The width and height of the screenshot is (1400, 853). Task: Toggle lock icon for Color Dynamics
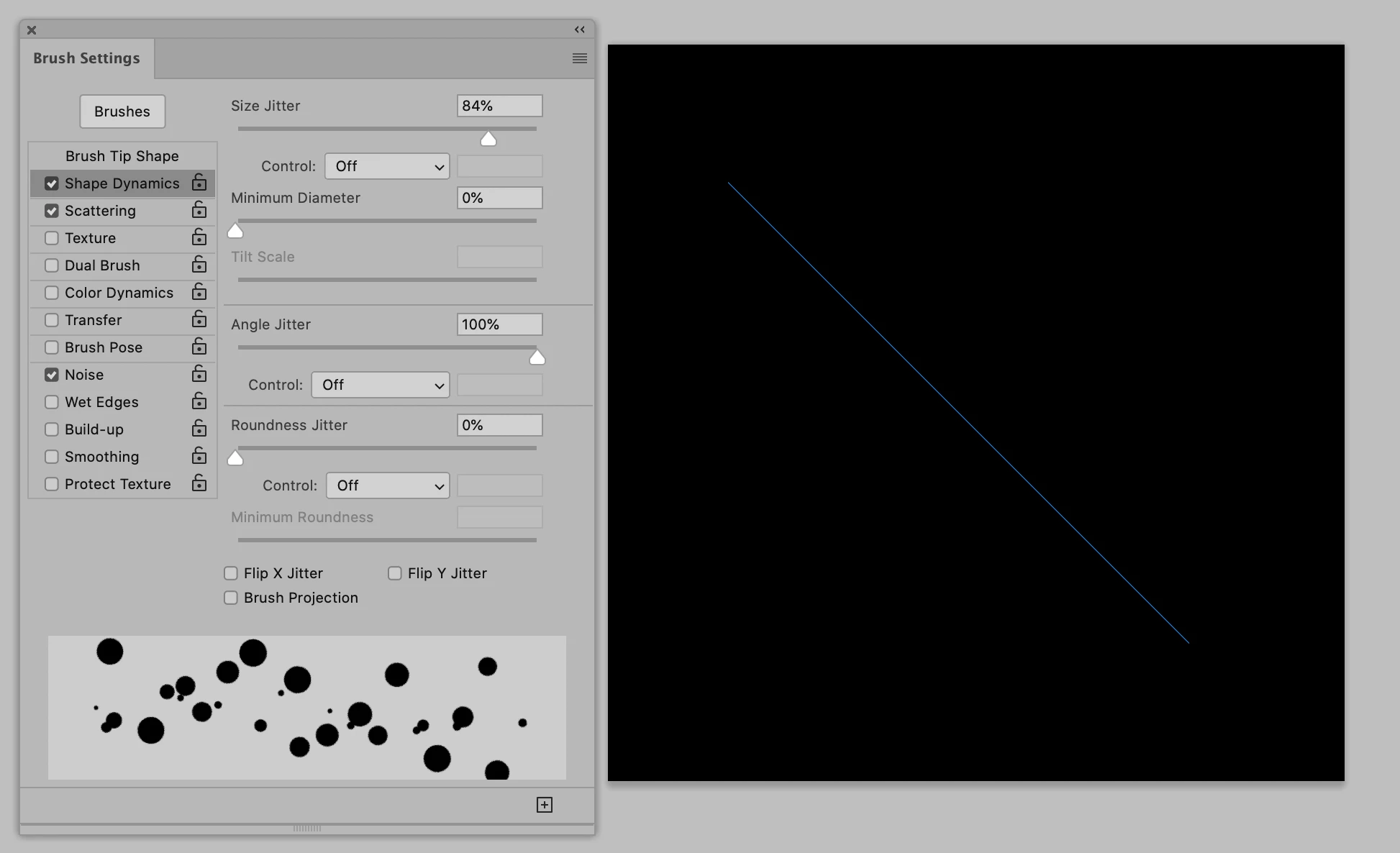[x=199, y=292]
